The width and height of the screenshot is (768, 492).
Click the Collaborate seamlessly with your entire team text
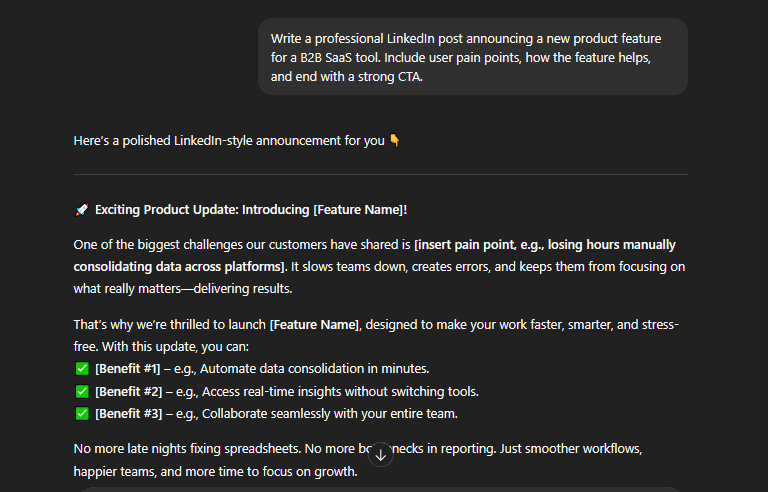tap(330, 414)
